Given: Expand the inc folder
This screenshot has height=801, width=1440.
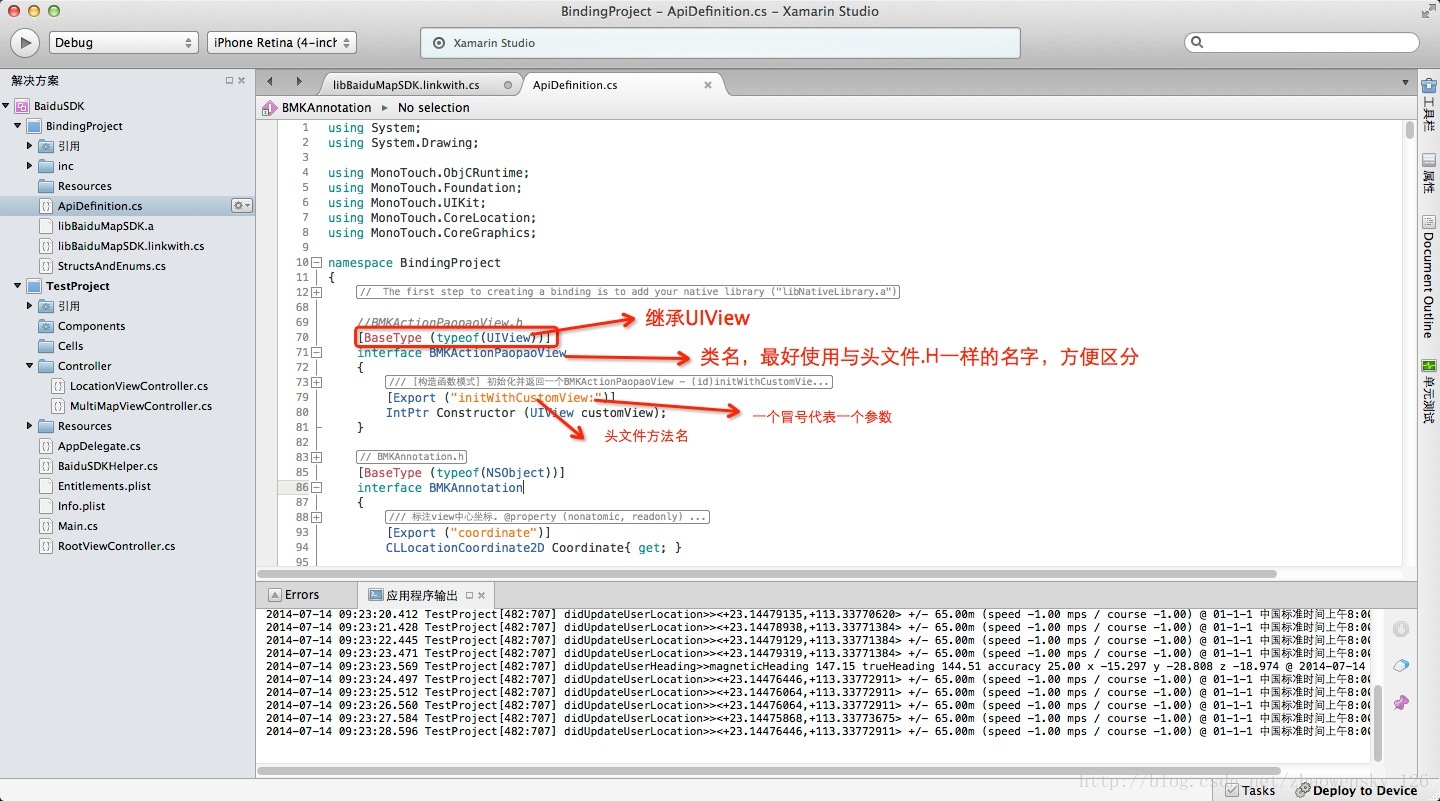Looking at the screenshot, I should point(30,166).
